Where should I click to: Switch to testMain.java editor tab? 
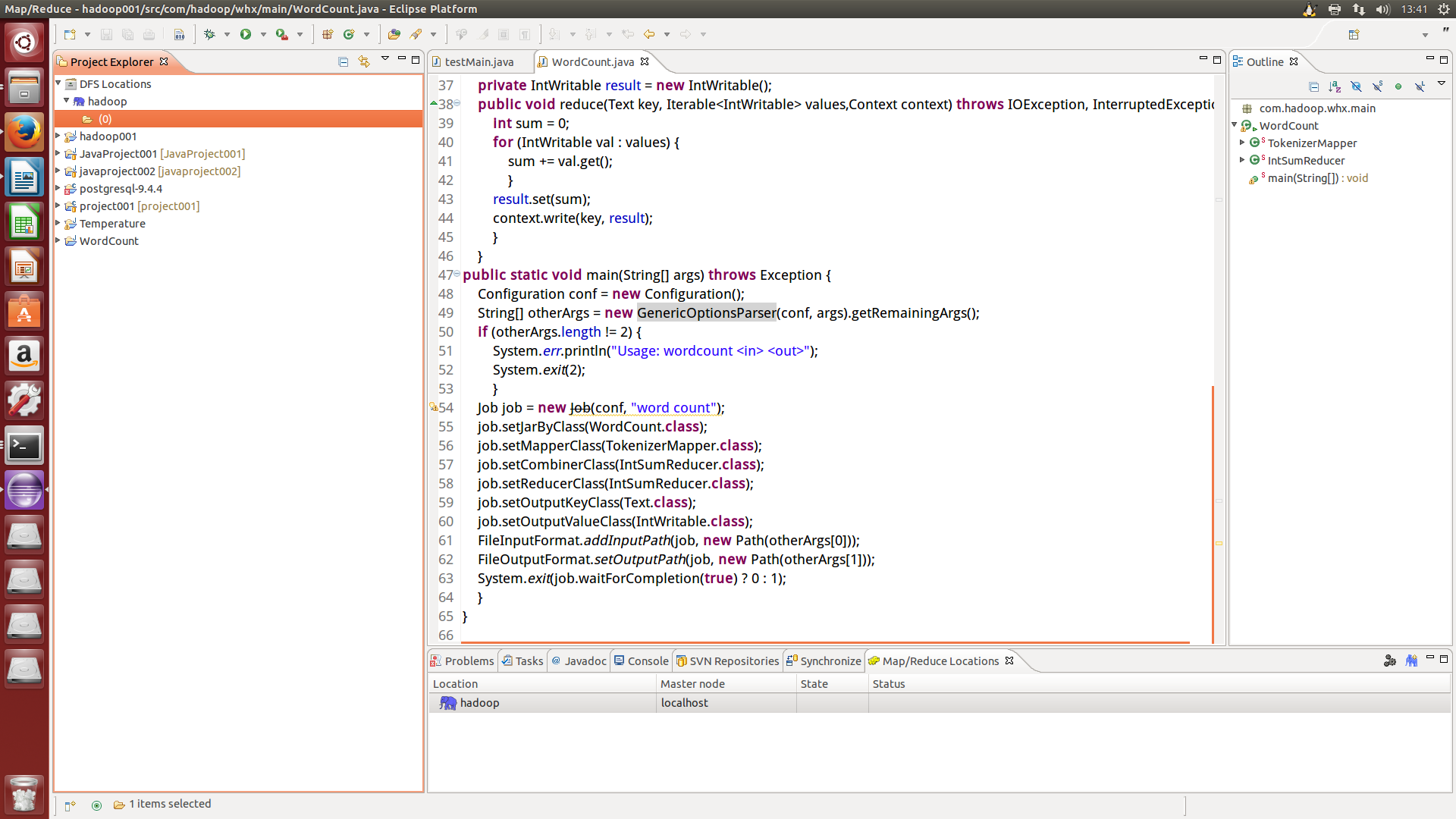point(479,61)
